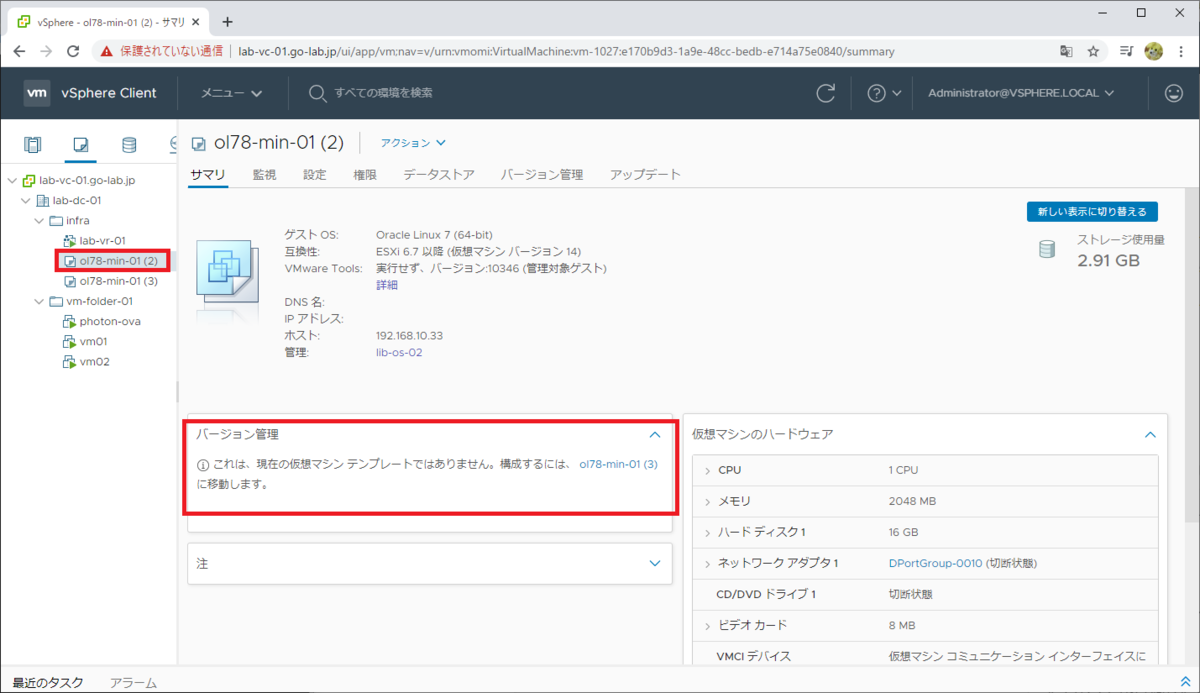The width and height of the screenshot is (1200, 693).
Task: Collapse the infra folder node
Action: 39,220
